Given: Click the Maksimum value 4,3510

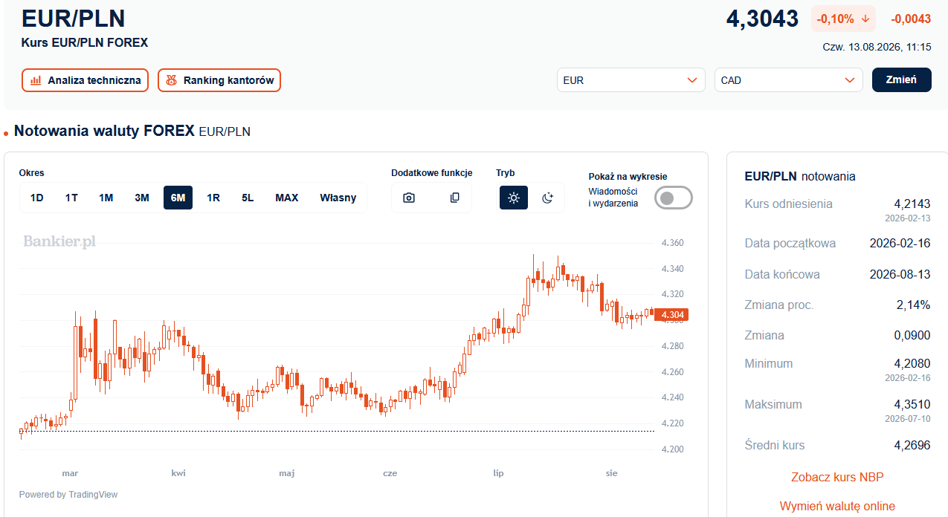Looking at the screenshot, I should 912,404.
